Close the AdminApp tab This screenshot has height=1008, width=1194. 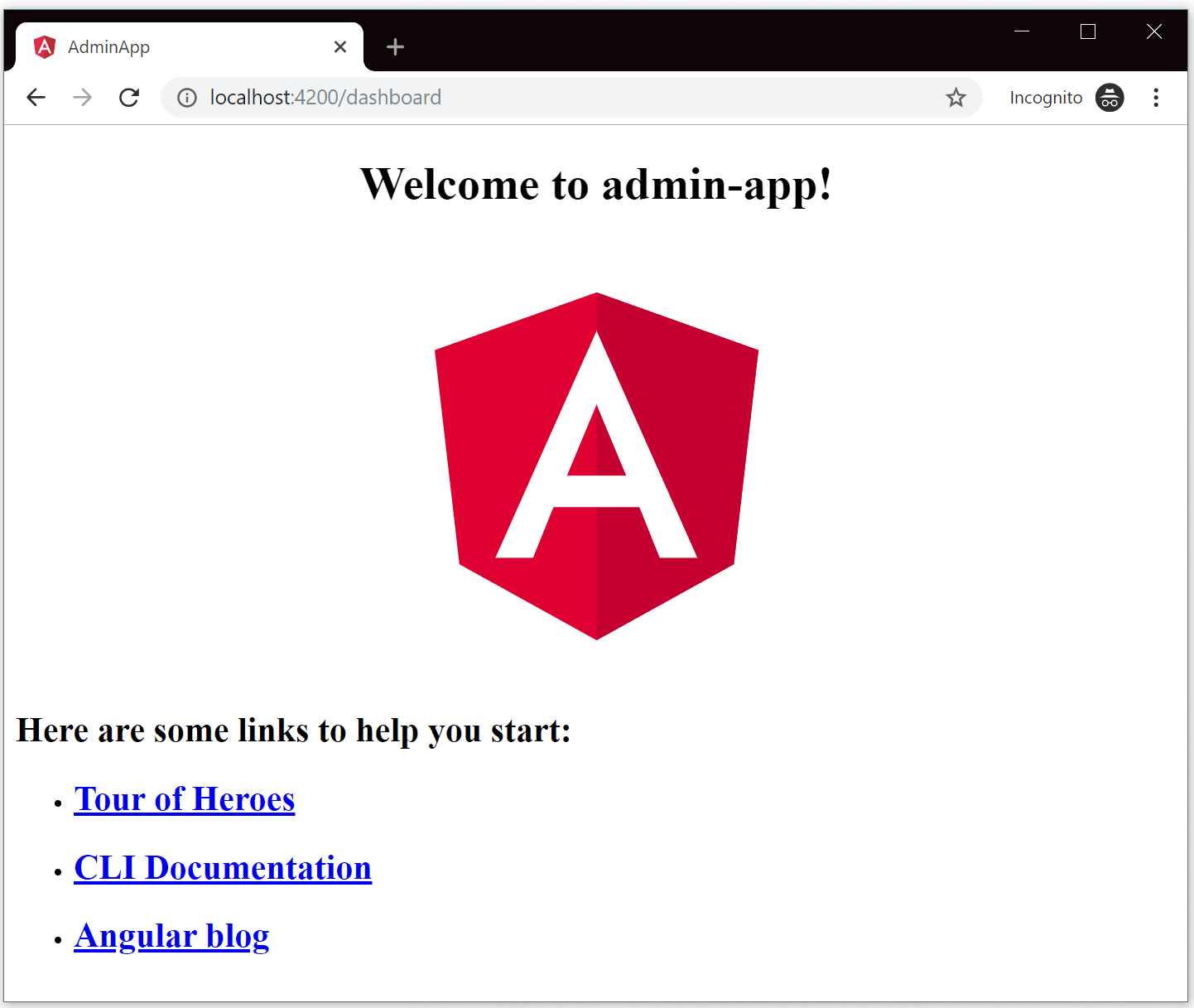[x=340, y=47]
